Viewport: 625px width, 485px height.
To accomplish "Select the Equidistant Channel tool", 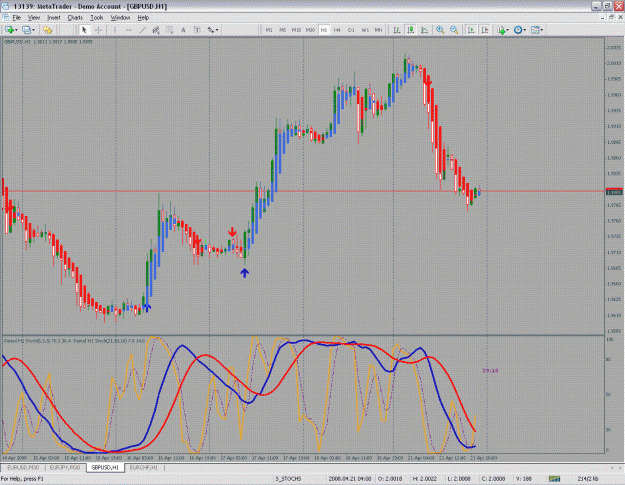I will [156, 30].
